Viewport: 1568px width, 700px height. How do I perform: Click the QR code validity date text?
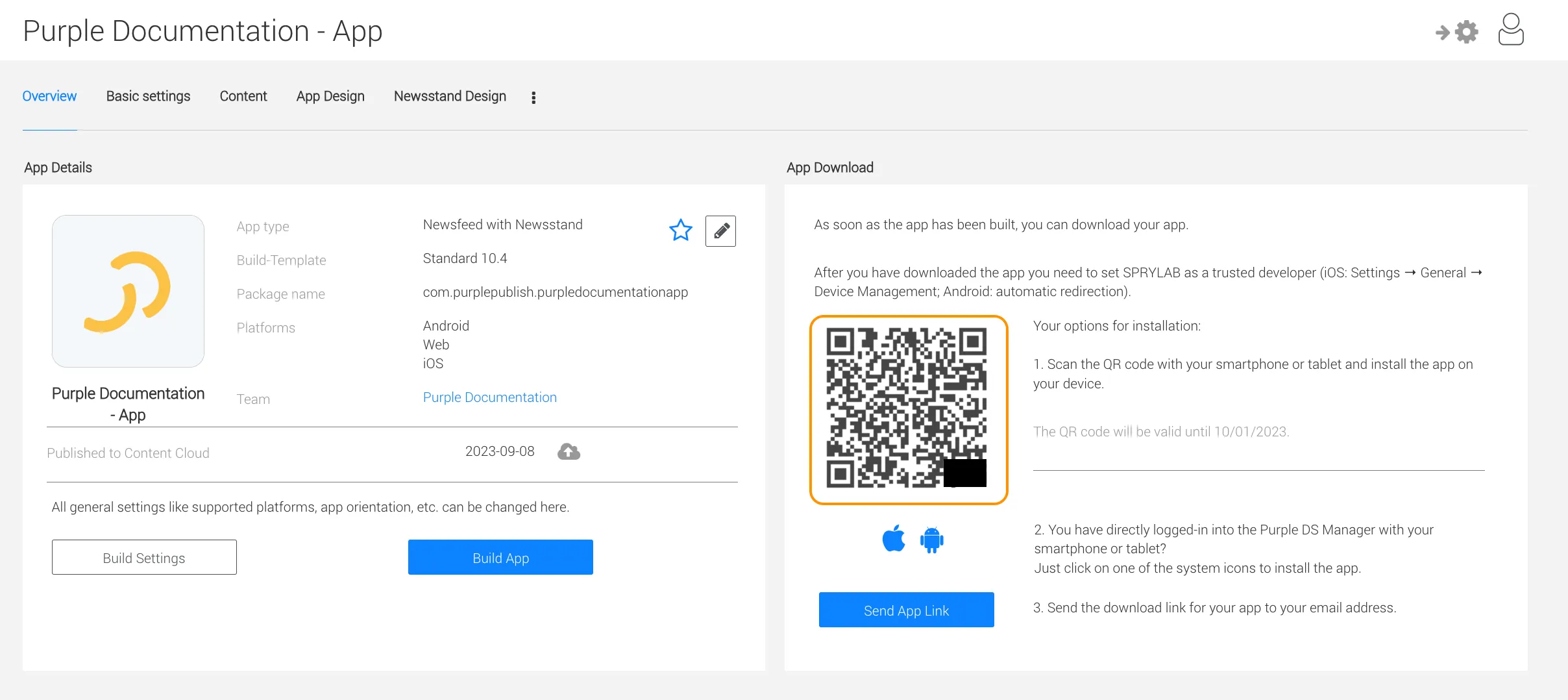[x=1161, y=432]
